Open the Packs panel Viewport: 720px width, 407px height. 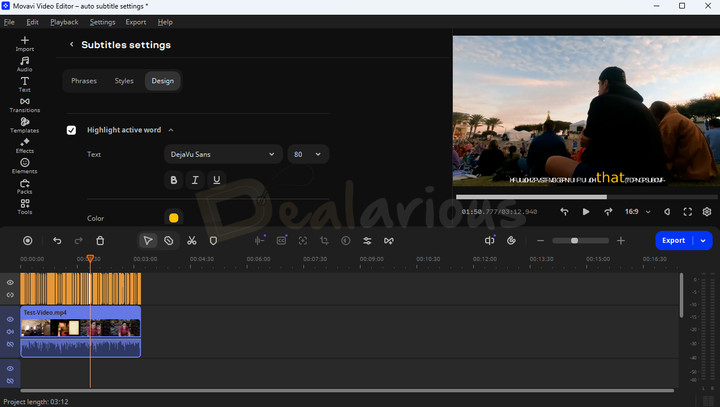click(x=25, y=186)
